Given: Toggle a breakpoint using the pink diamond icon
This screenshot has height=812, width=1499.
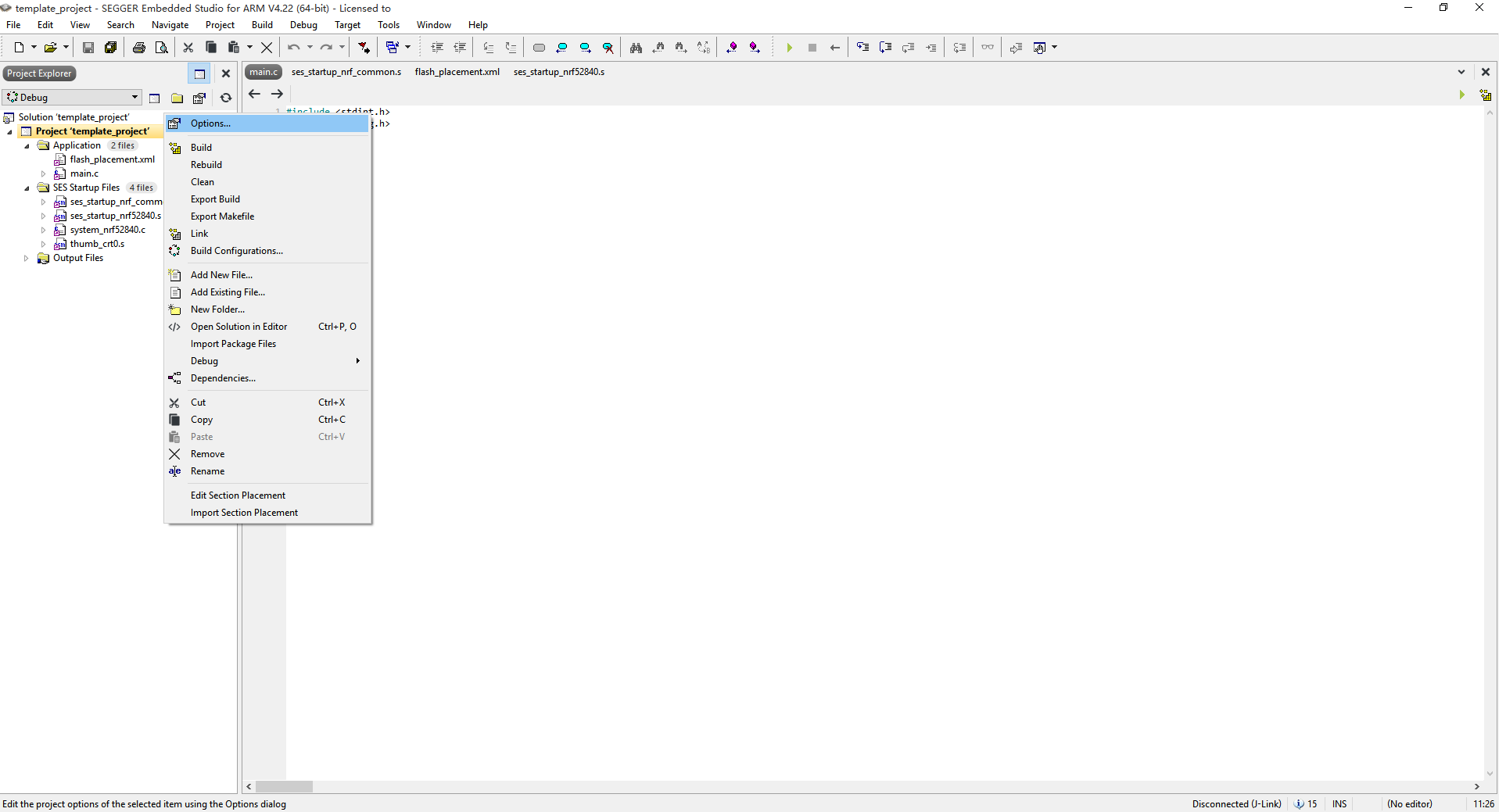Looking at the screenshot, I should [x=732, y=47].
